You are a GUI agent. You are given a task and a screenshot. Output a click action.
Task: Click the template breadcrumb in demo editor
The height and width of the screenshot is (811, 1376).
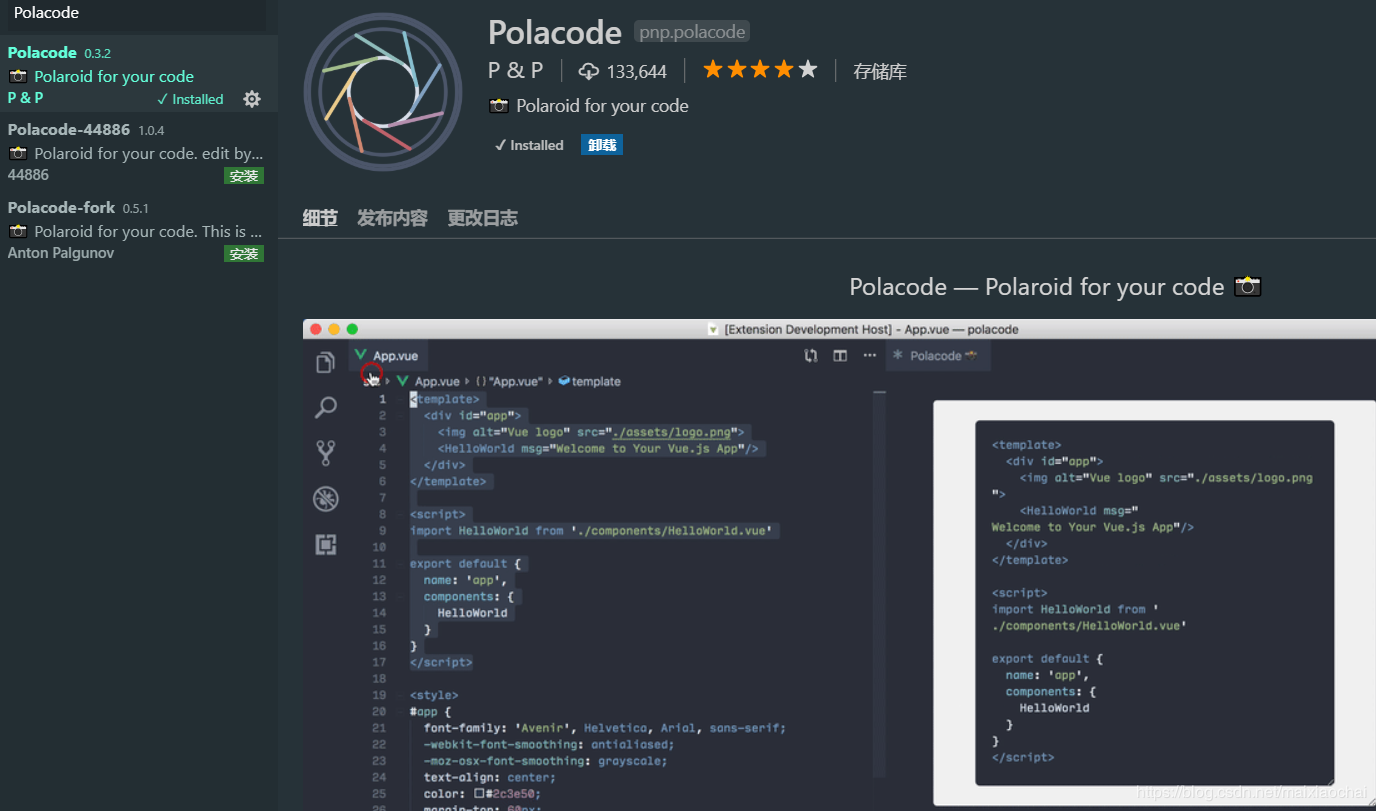[589, 381]
